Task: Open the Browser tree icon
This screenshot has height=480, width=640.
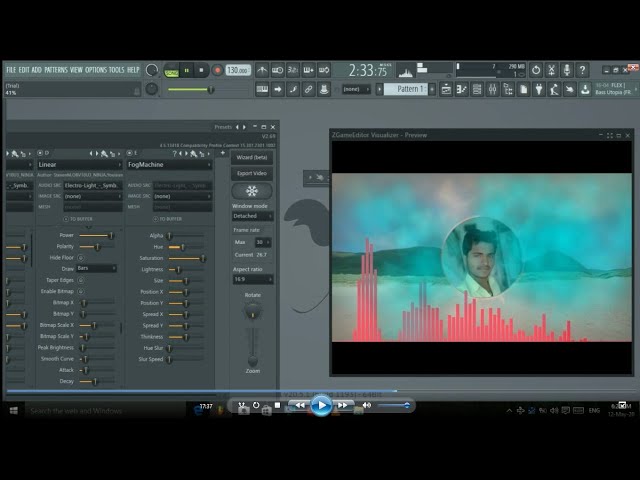Action: pos(508,89)
